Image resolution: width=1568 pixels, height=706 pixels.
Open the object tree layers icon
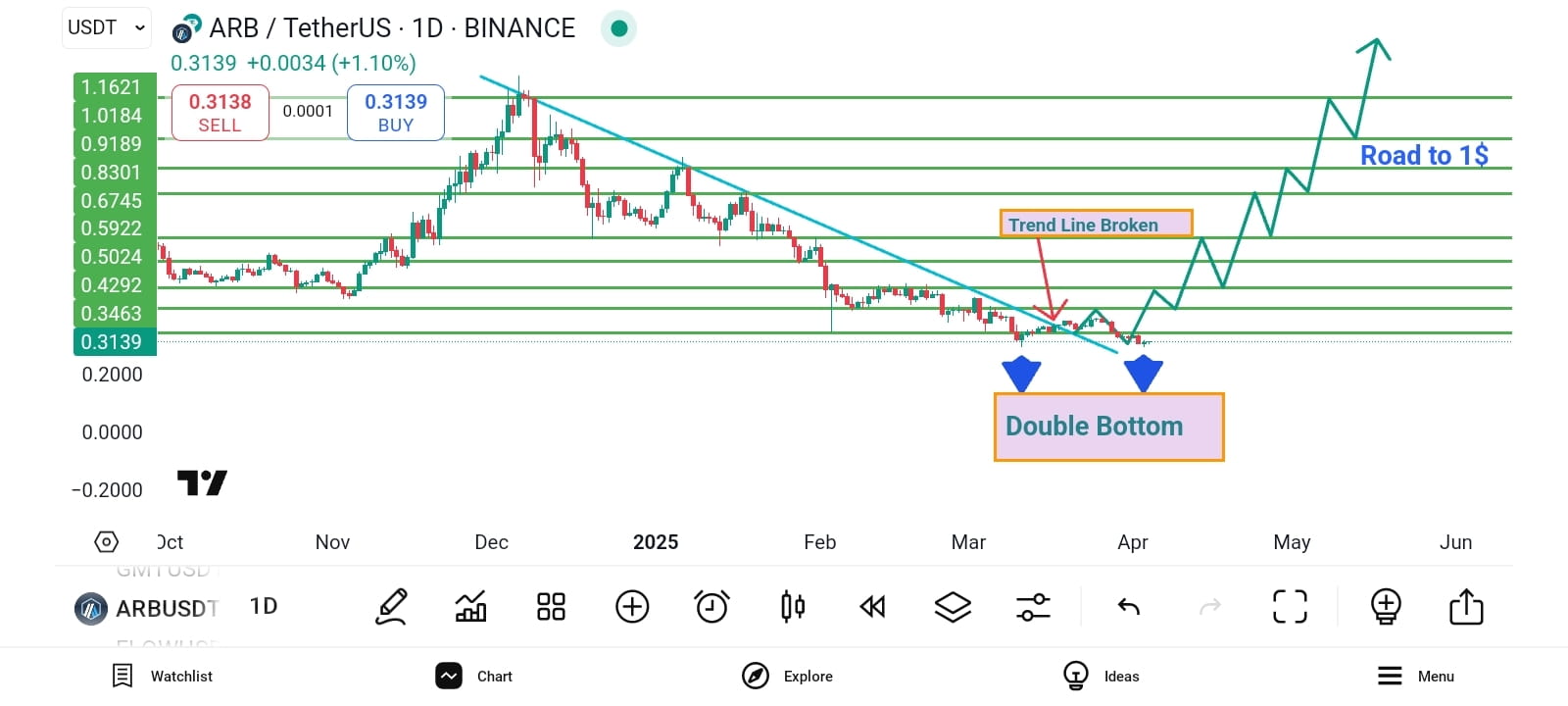point(953,607)
